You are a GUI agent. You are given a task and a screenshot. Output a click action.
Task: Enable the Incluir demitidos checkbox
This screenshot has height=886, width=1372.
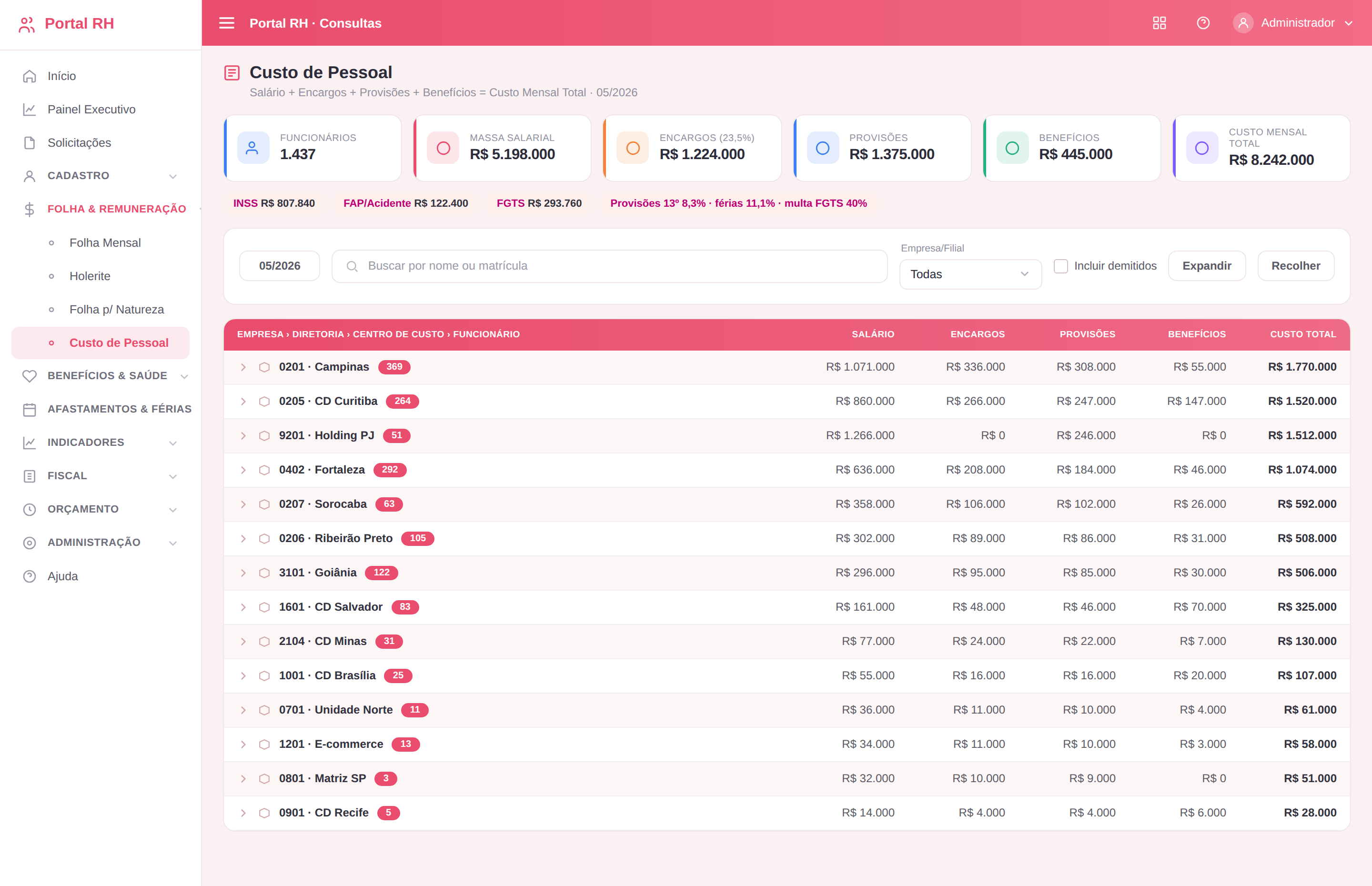click(1061, 266)
